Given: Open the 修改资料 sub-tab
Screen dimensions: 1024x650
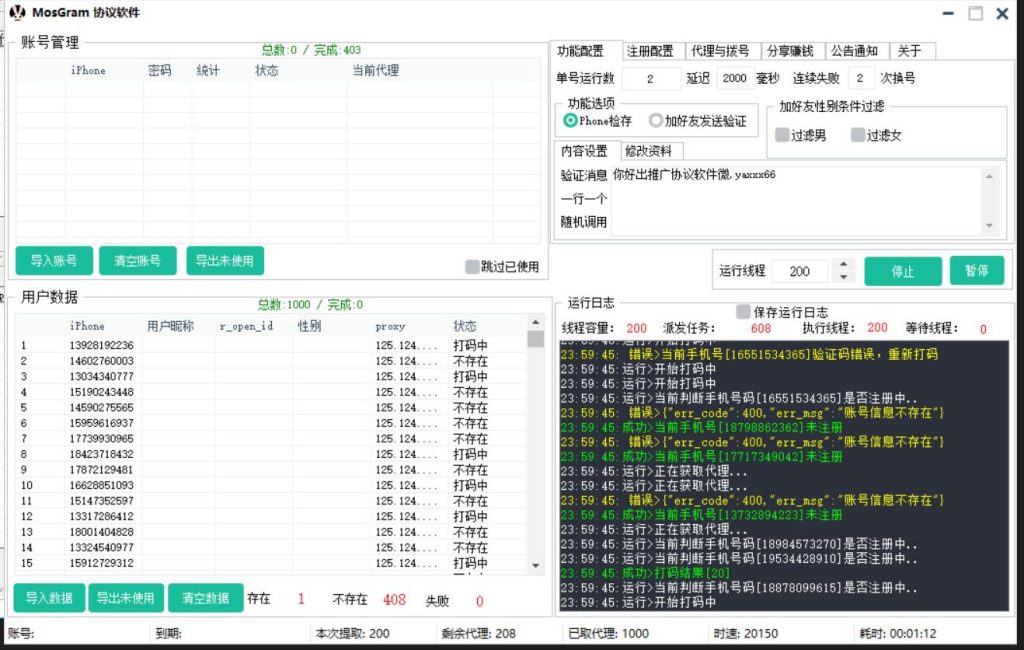Looking at the screenshot, I should point(648,151).
